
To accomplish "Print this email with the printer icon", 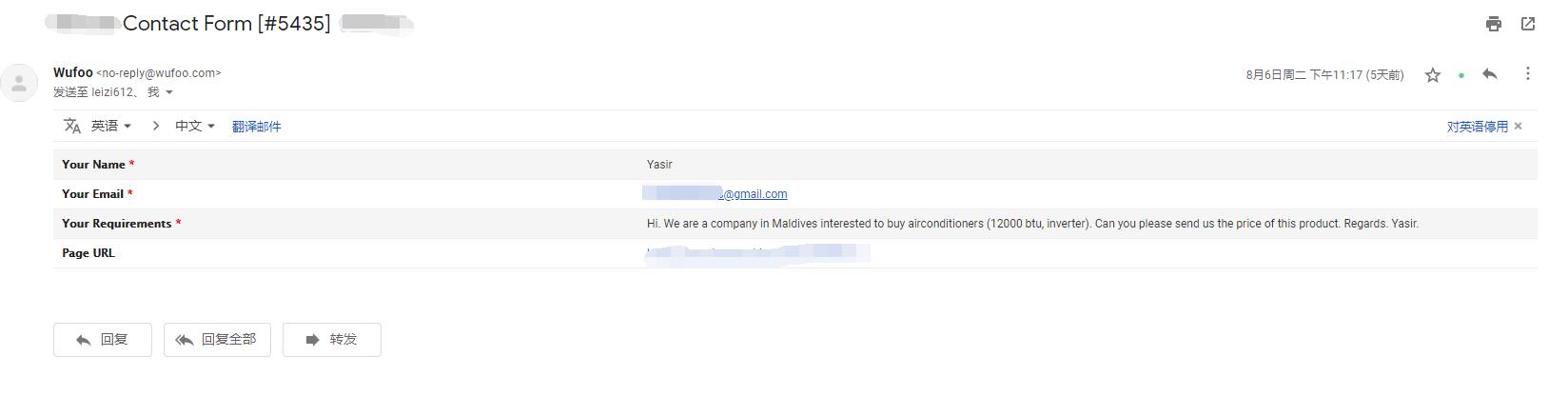I will [1494, 25].
